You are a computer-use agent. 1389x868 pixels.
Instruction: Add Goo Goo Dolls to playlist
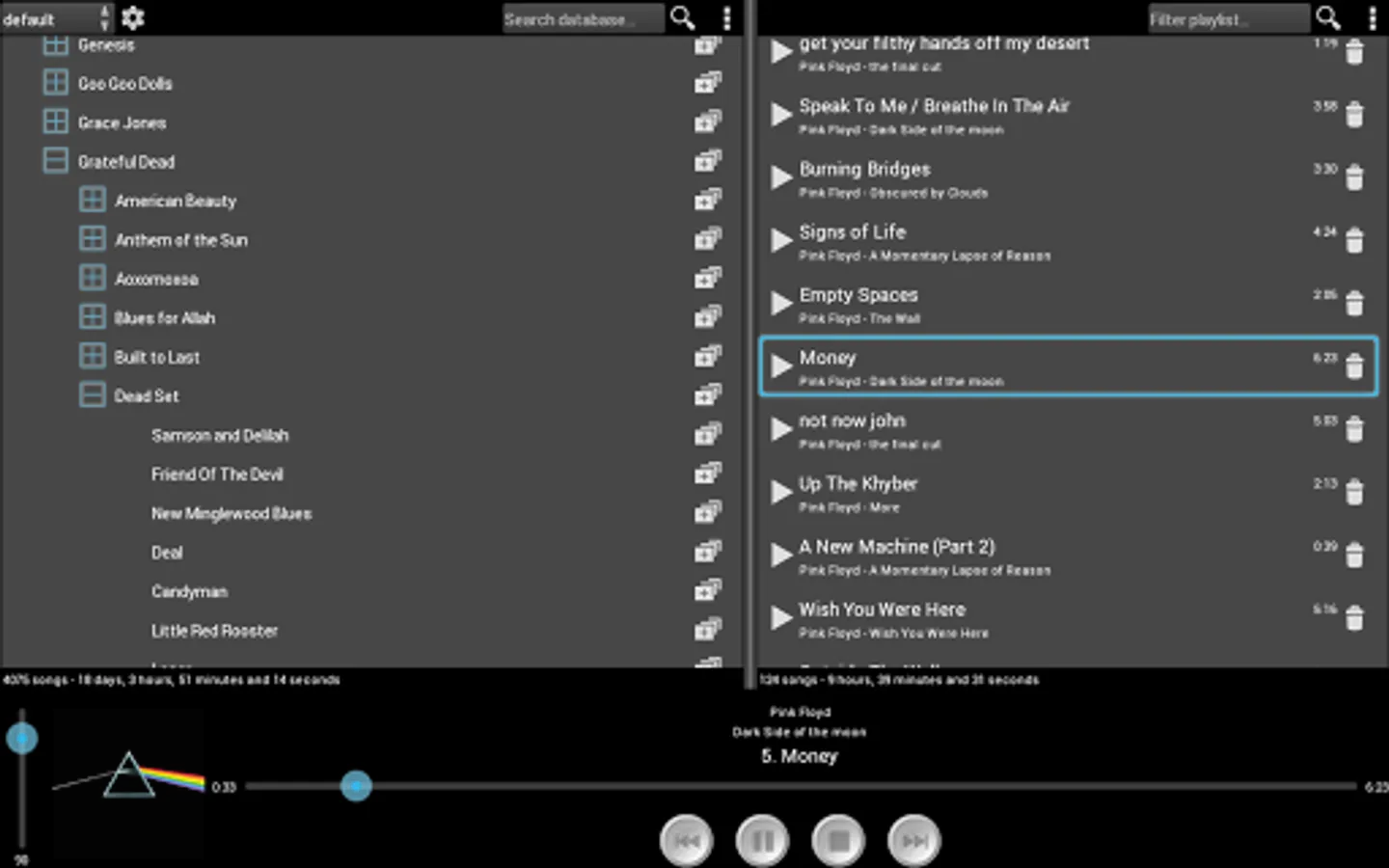(708, 83)
